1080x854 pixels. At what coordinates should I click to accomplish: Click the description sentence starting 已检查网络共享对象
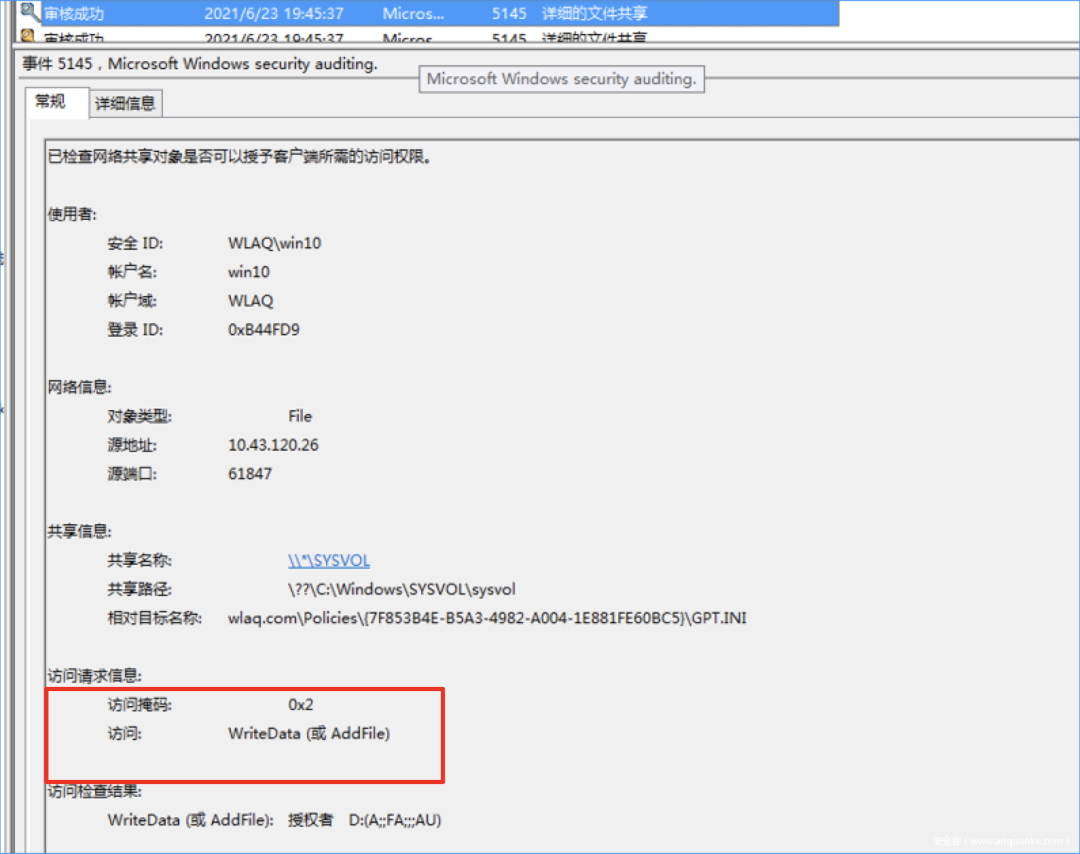[240, 157]
